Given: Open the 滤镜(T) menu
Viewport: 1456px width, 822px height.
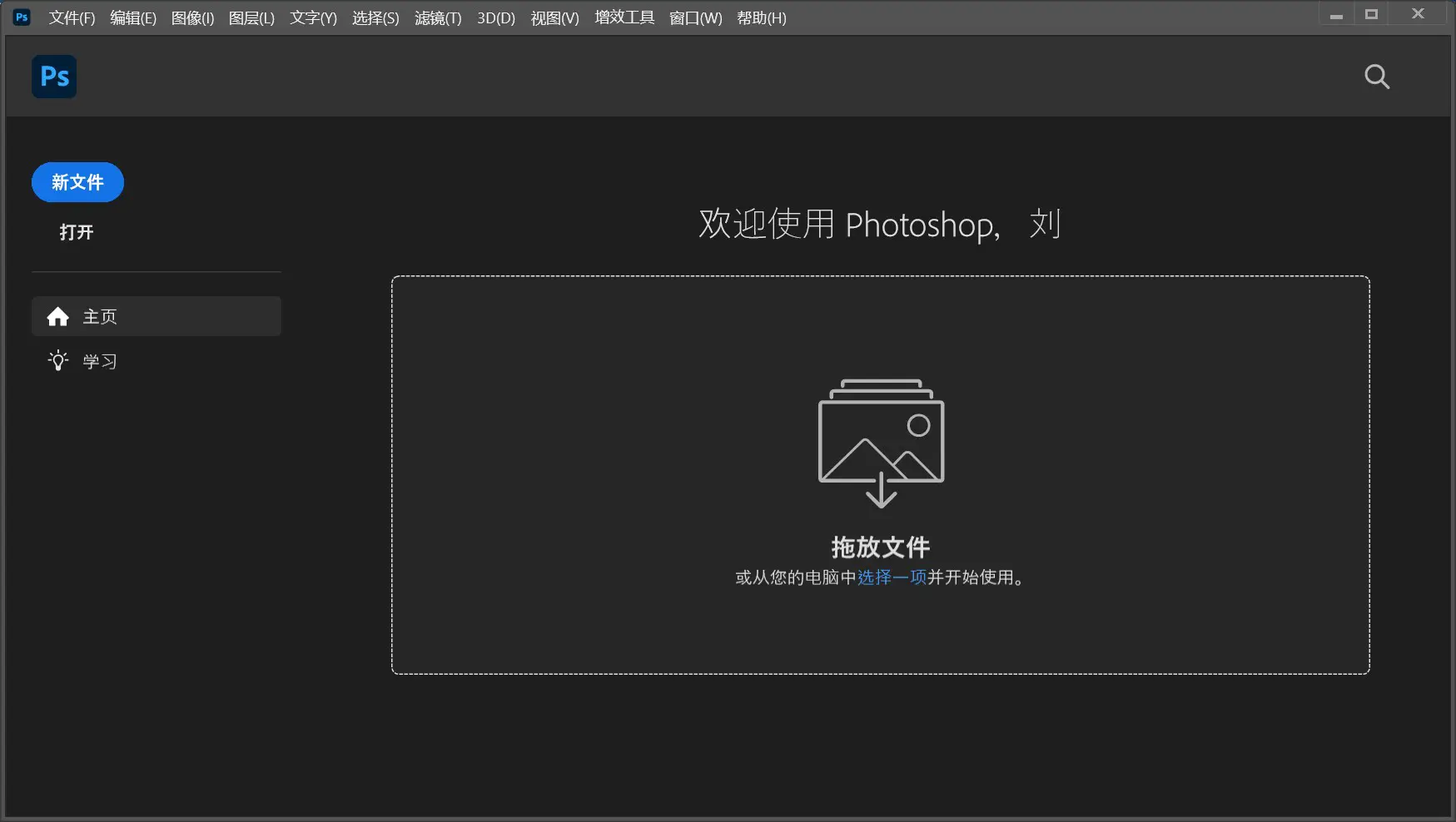Looking at the screenshot, I should 438,17.
